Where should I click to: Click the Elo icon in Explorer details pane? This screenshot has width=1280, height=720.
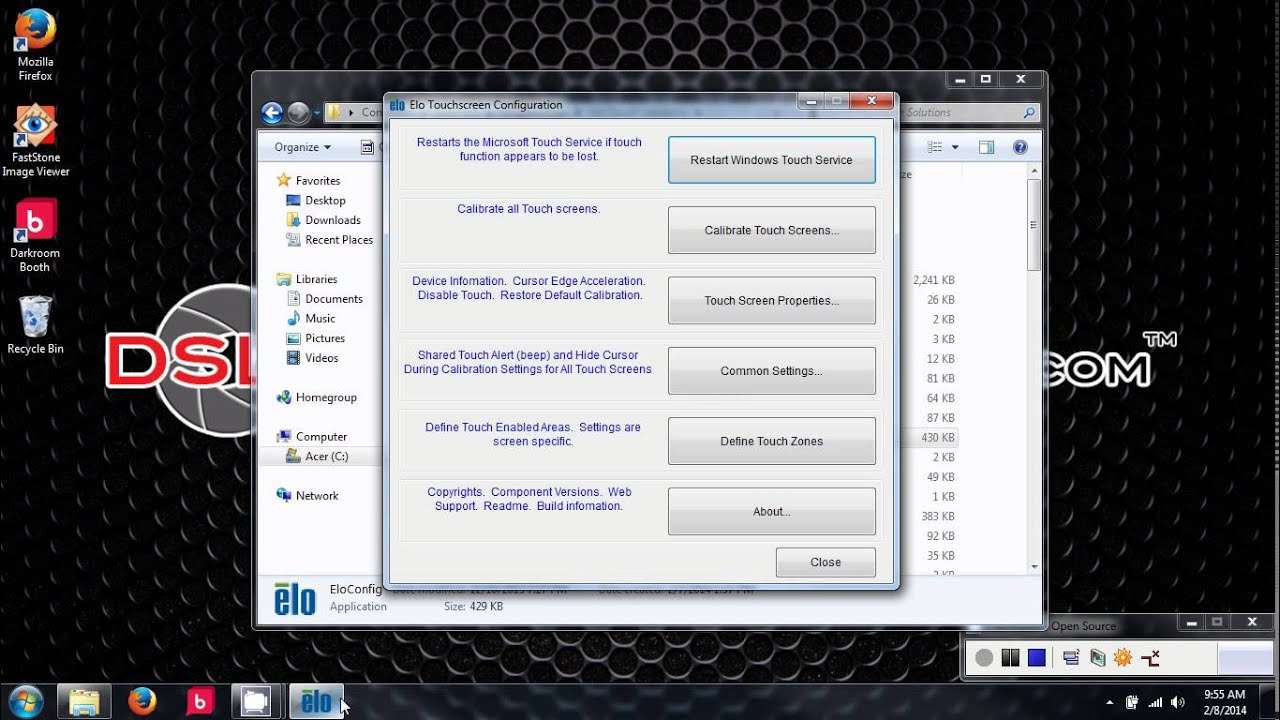[295, 599]
